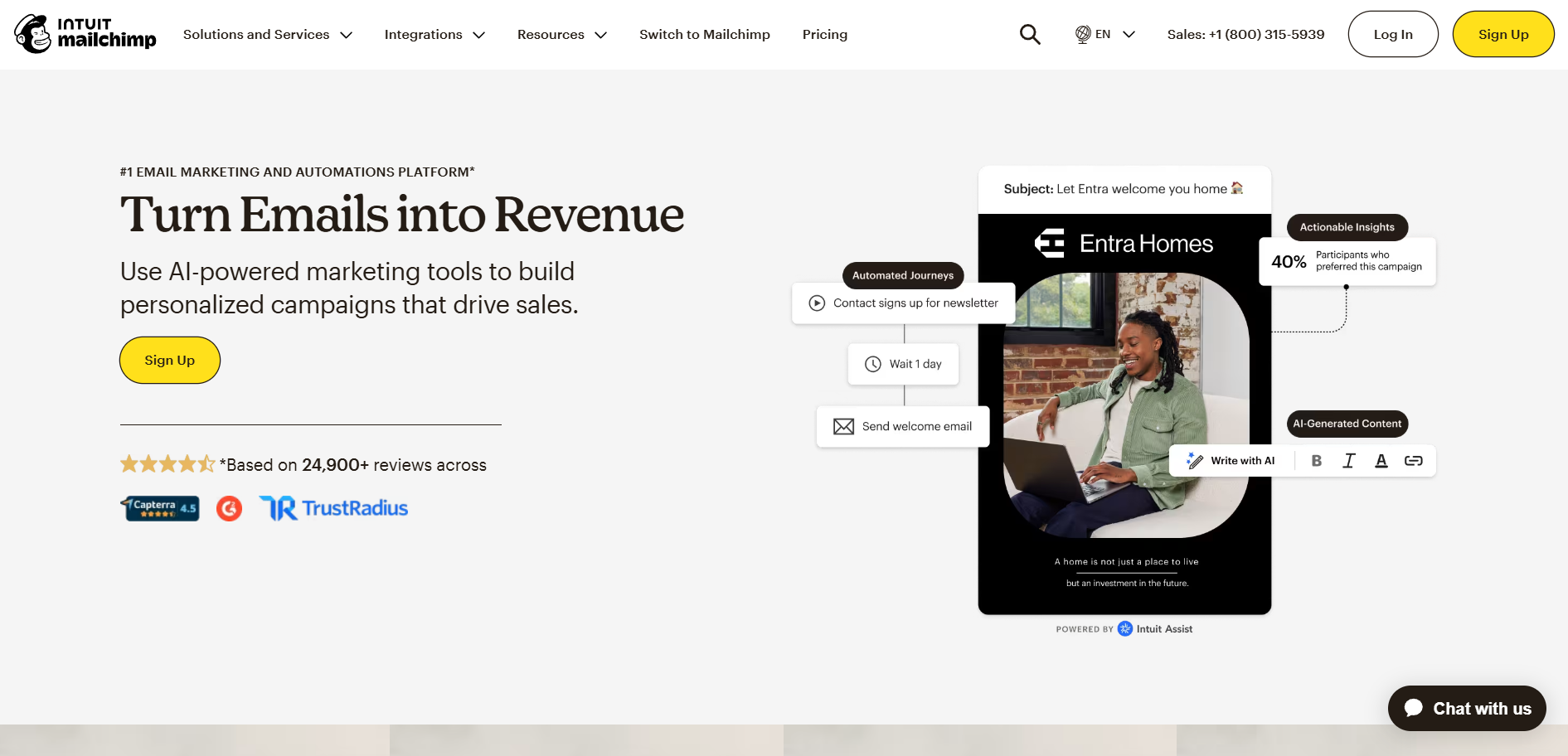Select the EN language label
The height and width of the screenshot is (756, 1568).
pyautogui.click(x=1103, y=34)
